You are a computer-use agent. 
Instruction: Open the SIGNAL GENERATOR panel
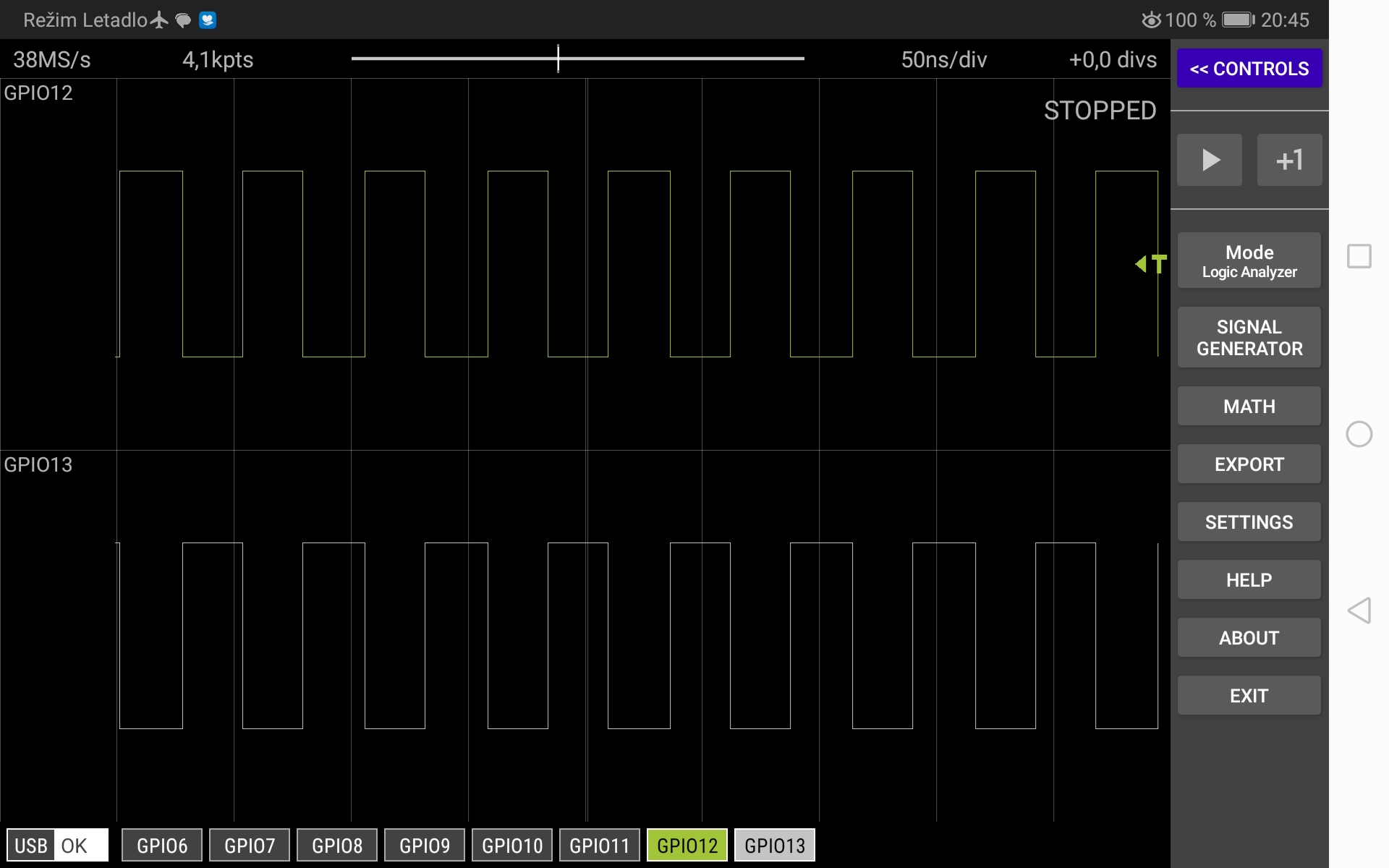[x=1249, y=336]
